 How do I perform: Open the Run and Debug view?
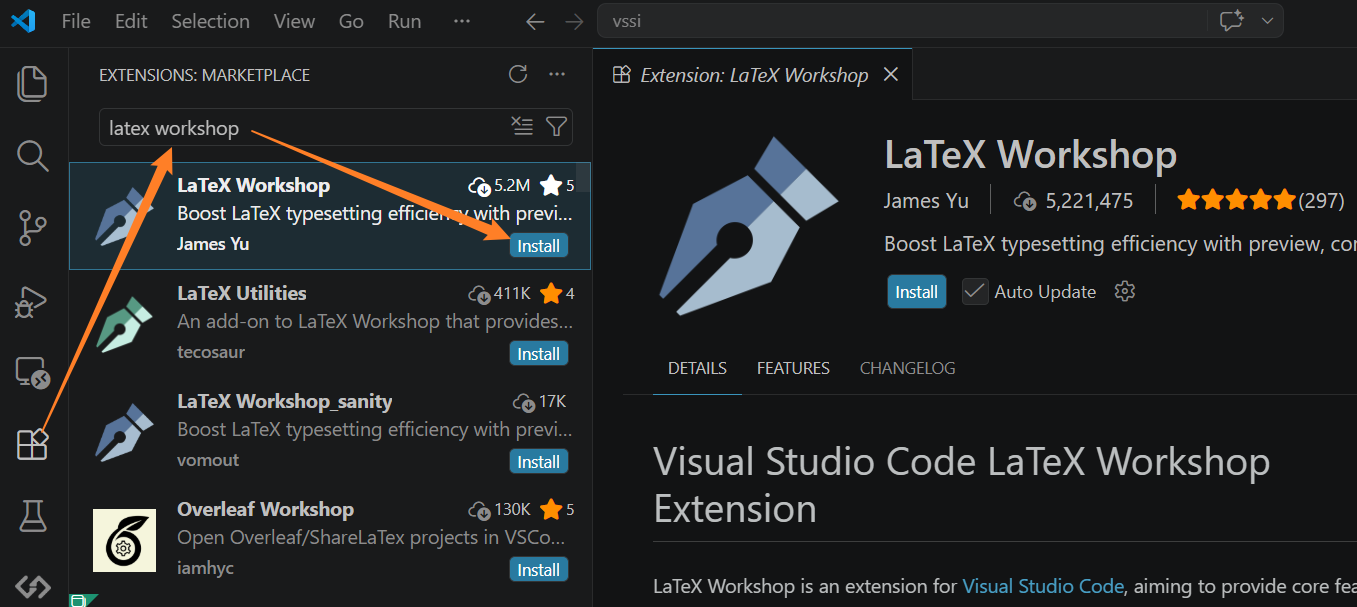pos(33,301)
